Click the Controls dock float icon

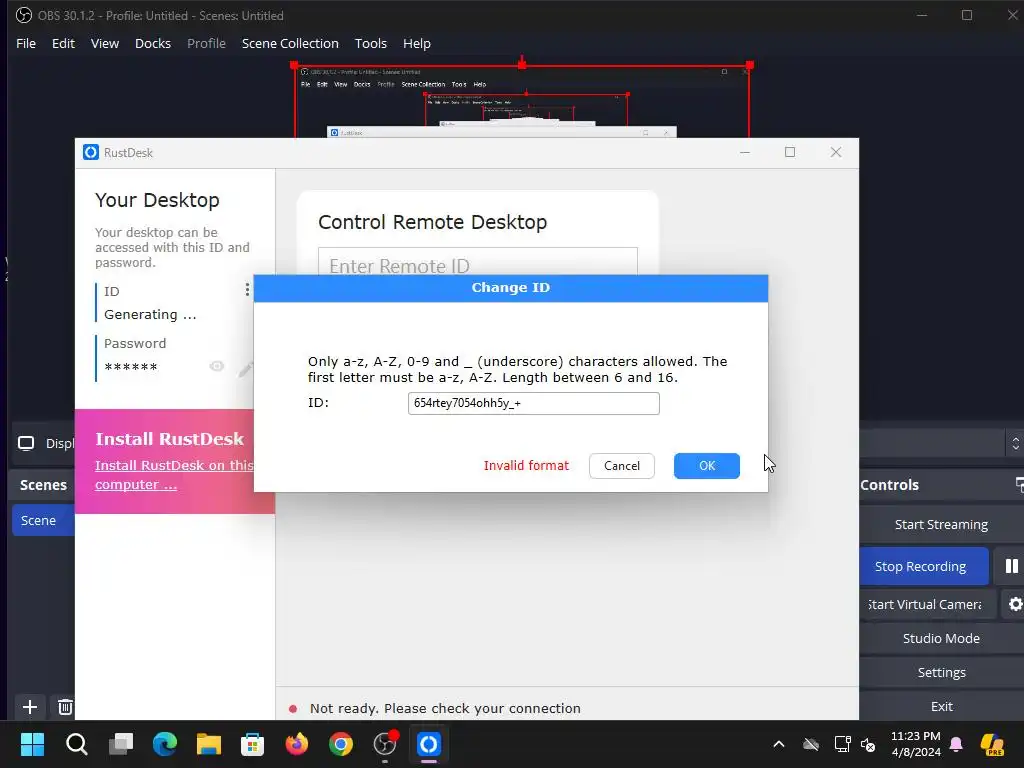point(1019,485)
